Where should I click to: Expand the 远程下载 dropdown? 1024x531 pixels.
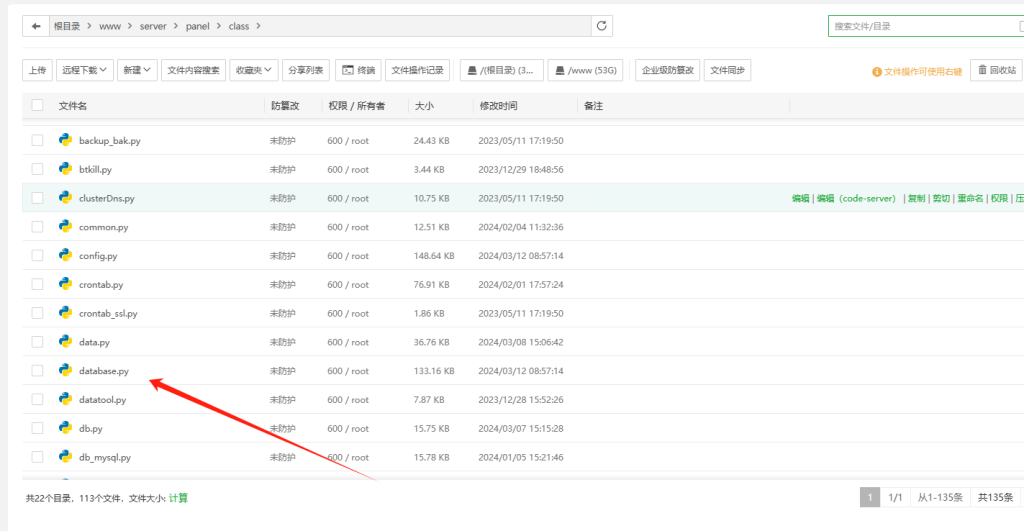85,70
